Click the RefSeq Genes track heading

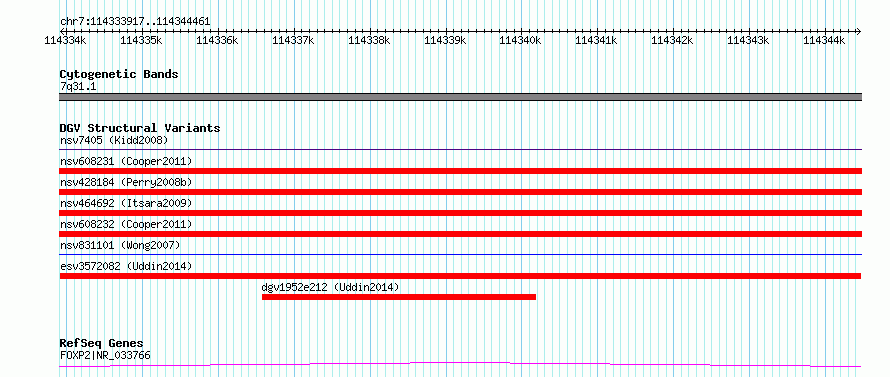pyautogui.click(x=102, y=344)
